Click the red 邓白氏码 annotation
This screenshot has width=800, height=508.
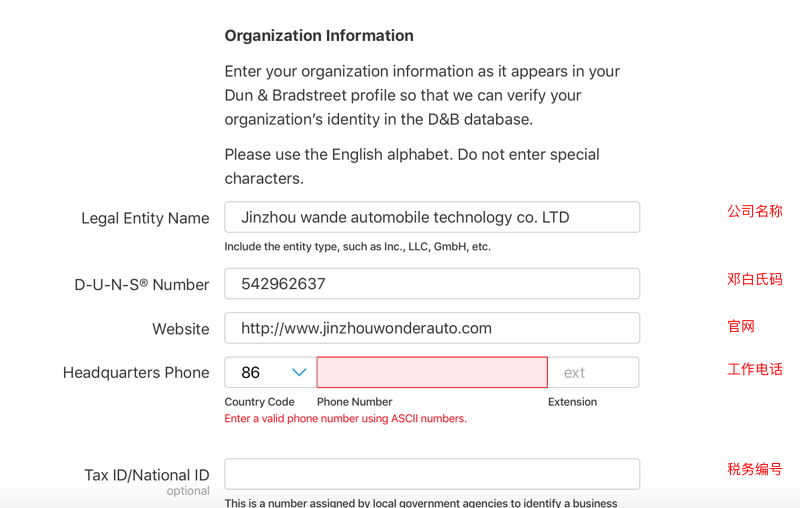(755, 279)
